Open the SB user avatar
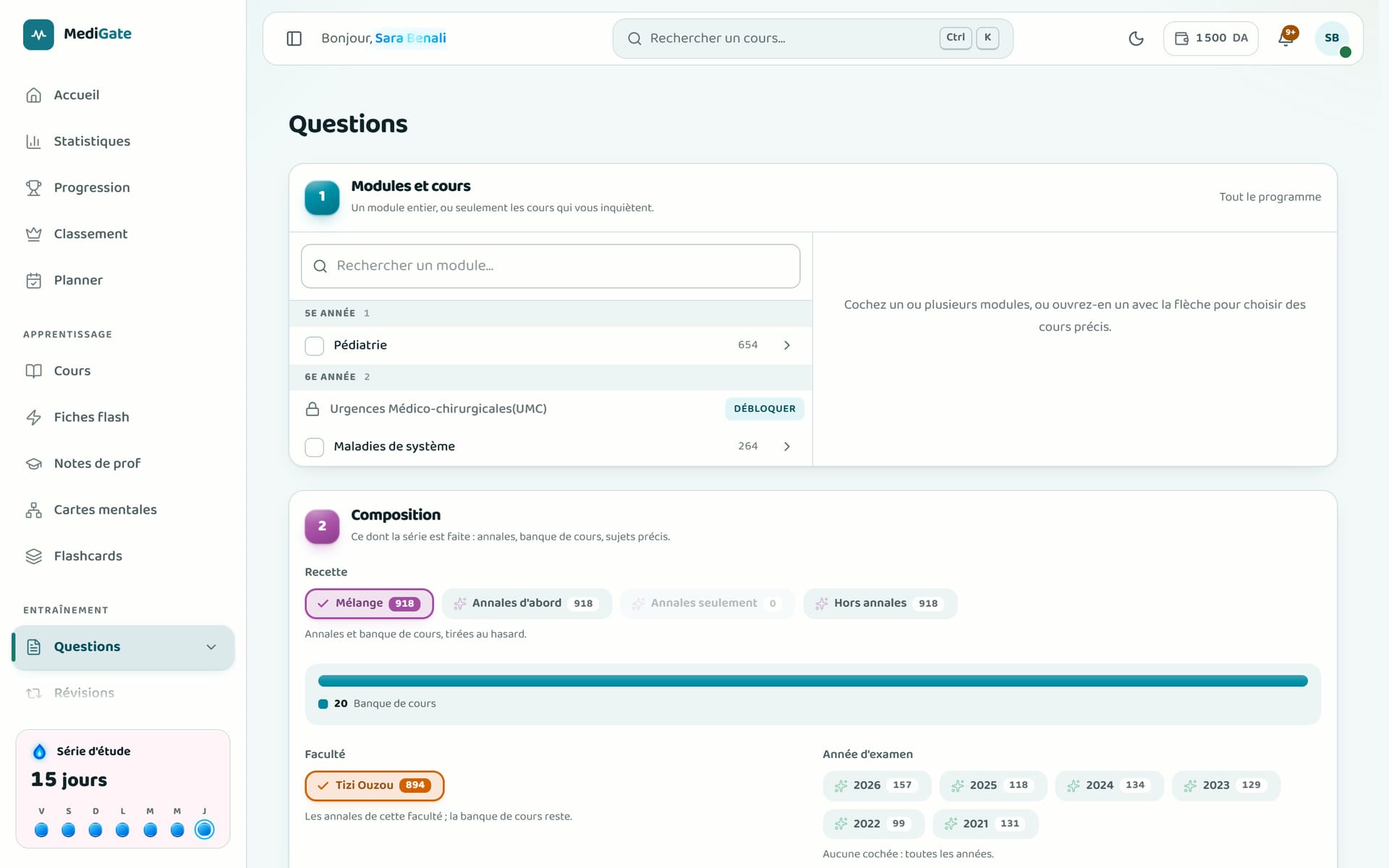The height and width of the screenshot is (868, 1389). [x=1332, y=38]
